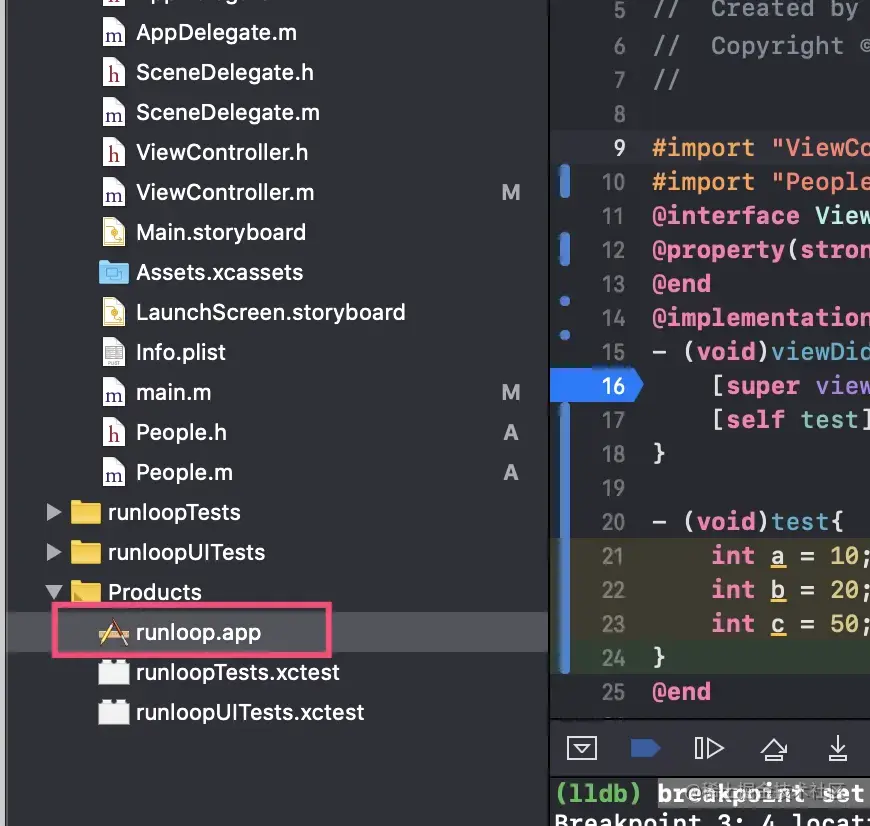This screenshot has width=870, height=826.
Task: Click the lldb console command line
Action: (x=712, y=794)
